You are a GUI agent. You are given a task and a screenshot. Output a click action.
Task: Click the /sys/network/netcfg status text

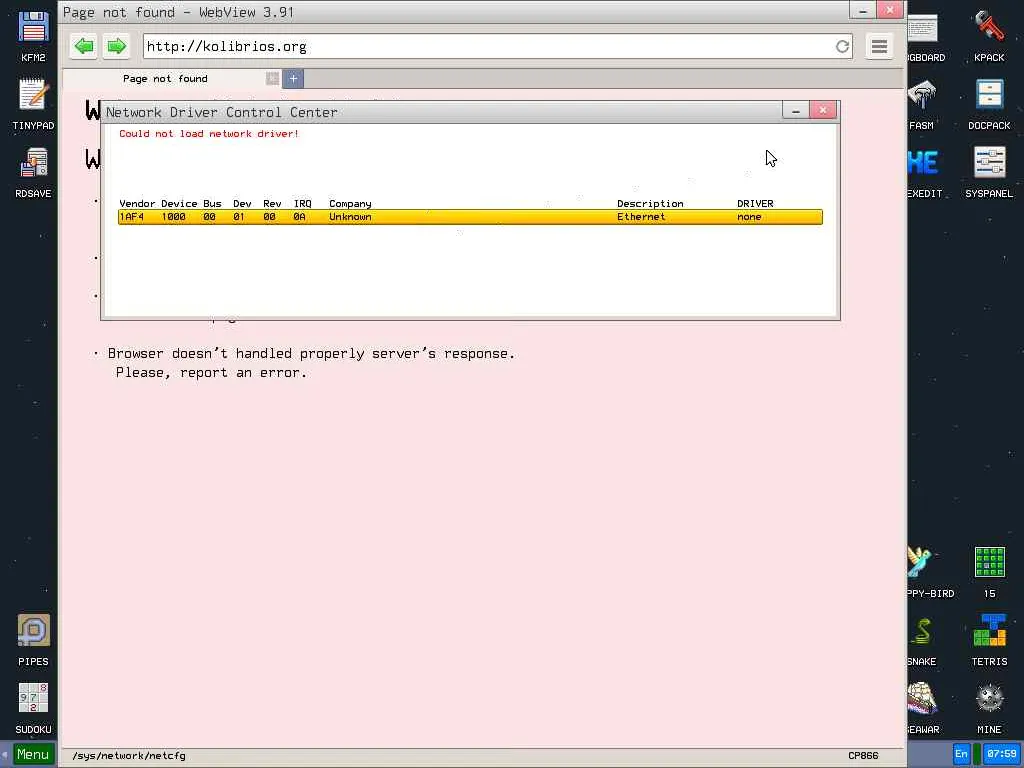pyautogui.click(x=129, y=756)
